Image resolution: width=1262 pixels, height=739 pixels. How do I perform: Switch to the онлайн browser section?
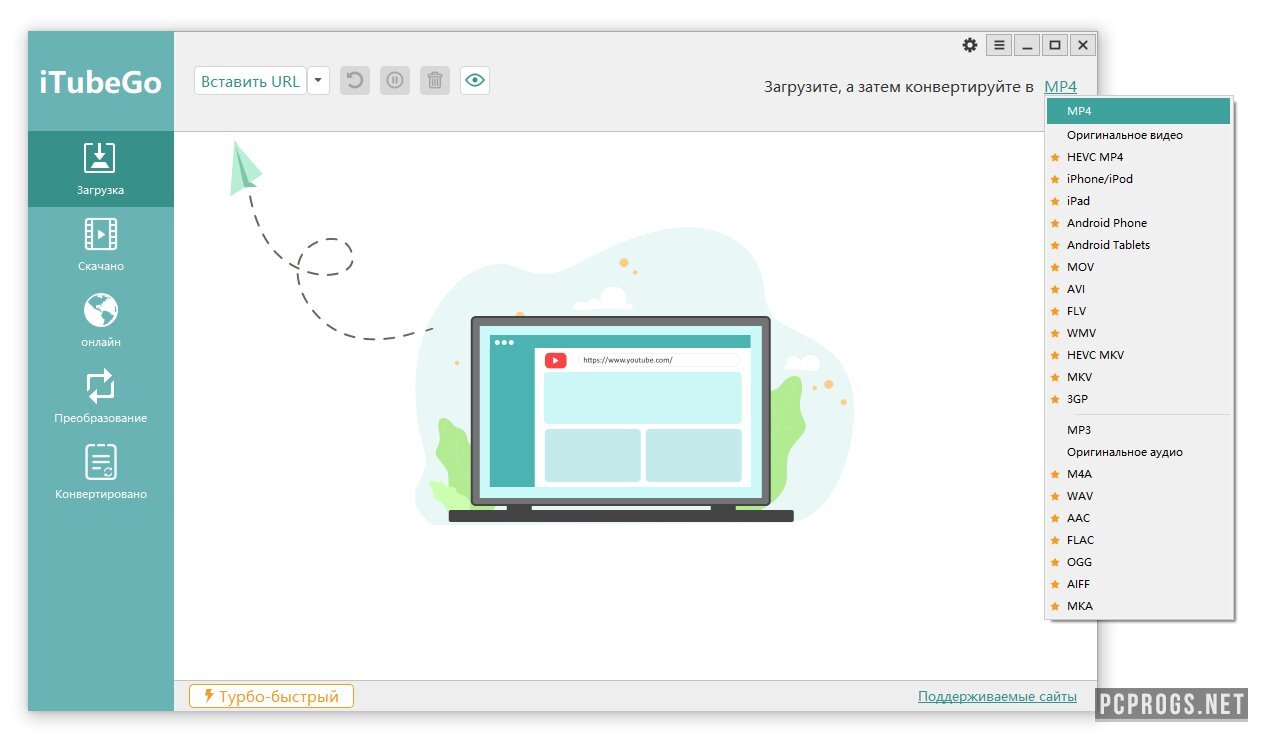[99, 318]
